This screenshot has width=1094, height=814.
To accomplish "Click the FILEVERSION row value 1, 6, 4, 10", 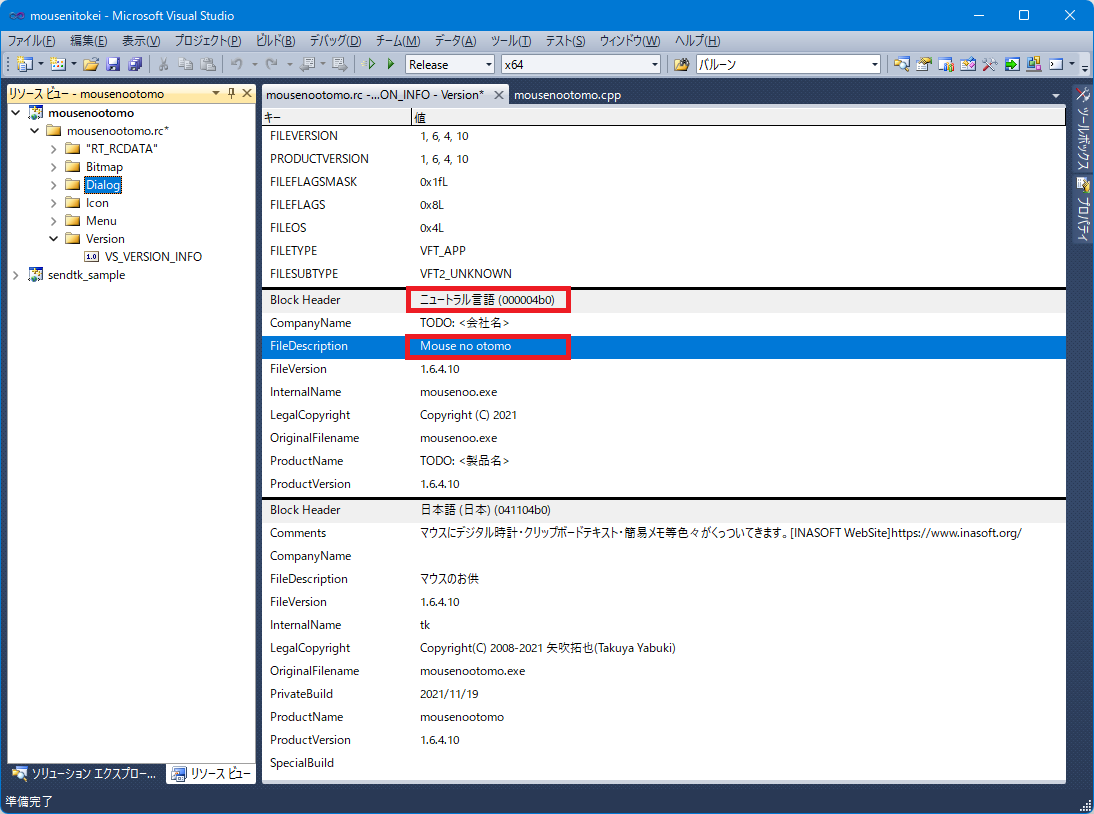I will (x=444, y=136).
